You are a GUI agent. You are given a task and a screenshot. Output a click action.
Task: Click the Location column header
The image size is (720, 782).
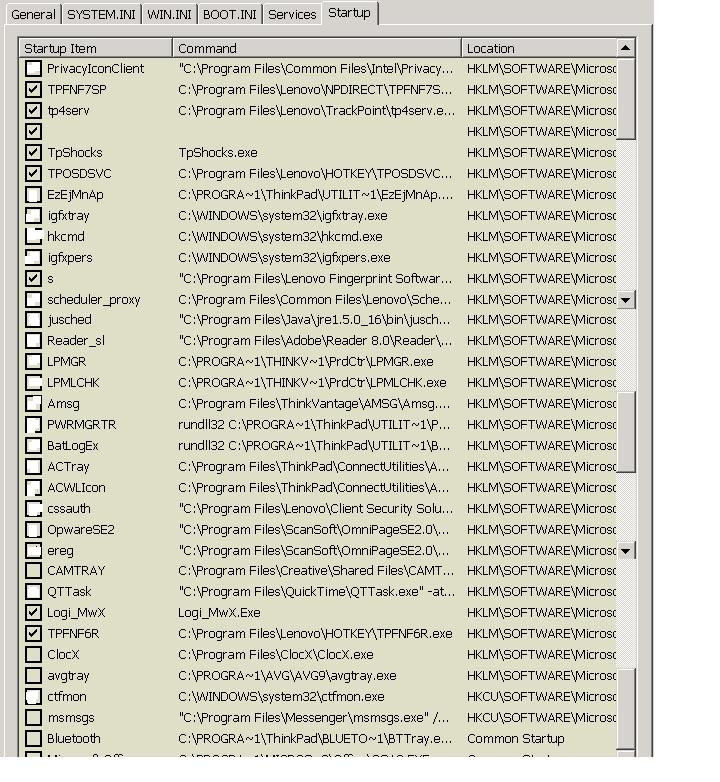coord(539,48)
